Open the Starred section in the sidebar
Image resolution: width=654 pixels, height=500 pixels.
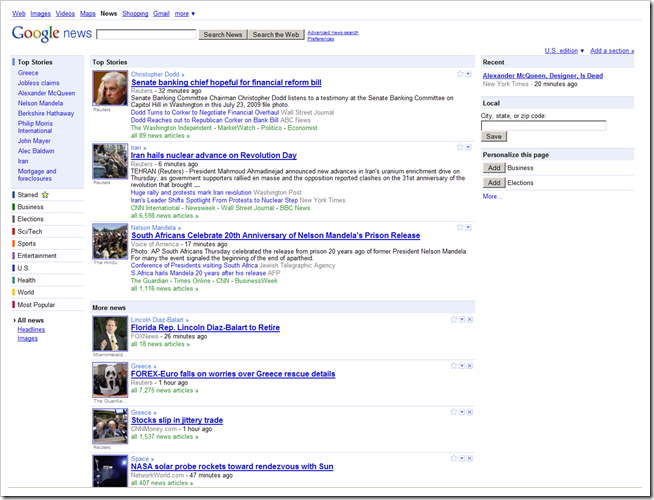[x=28, y=195]
